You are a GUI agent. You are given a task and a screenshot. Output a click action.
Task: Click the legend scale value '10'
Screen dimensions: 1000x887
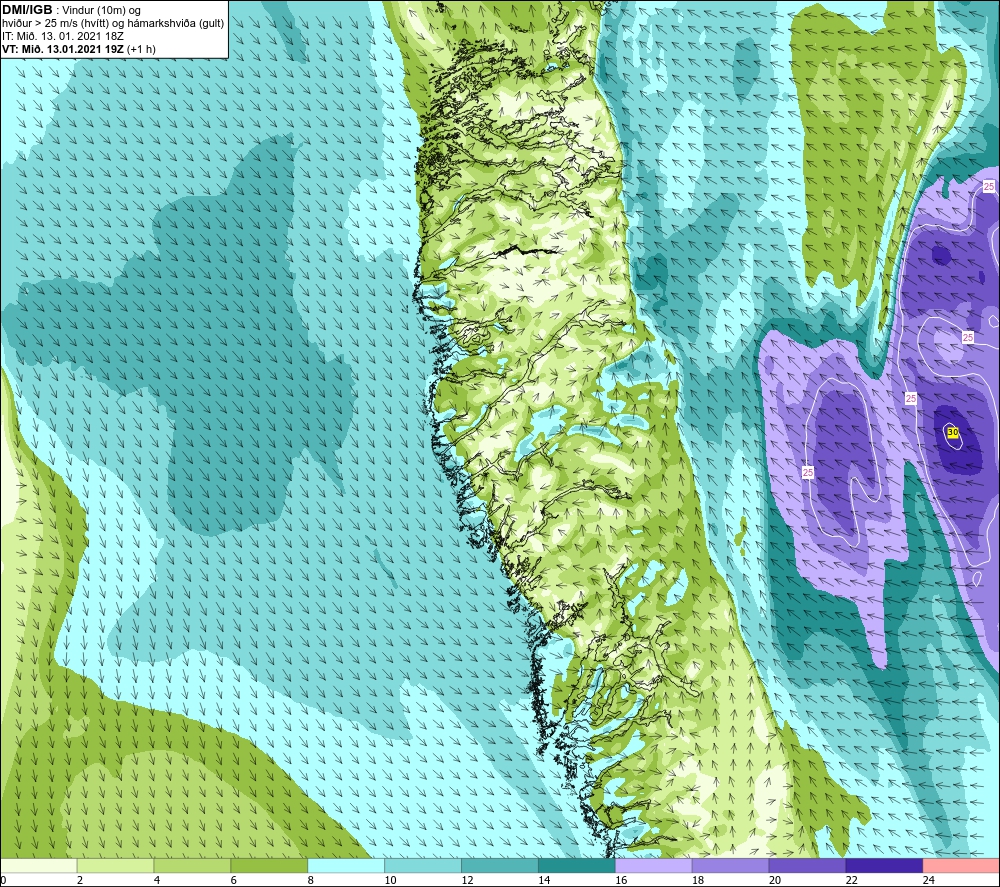390,880
